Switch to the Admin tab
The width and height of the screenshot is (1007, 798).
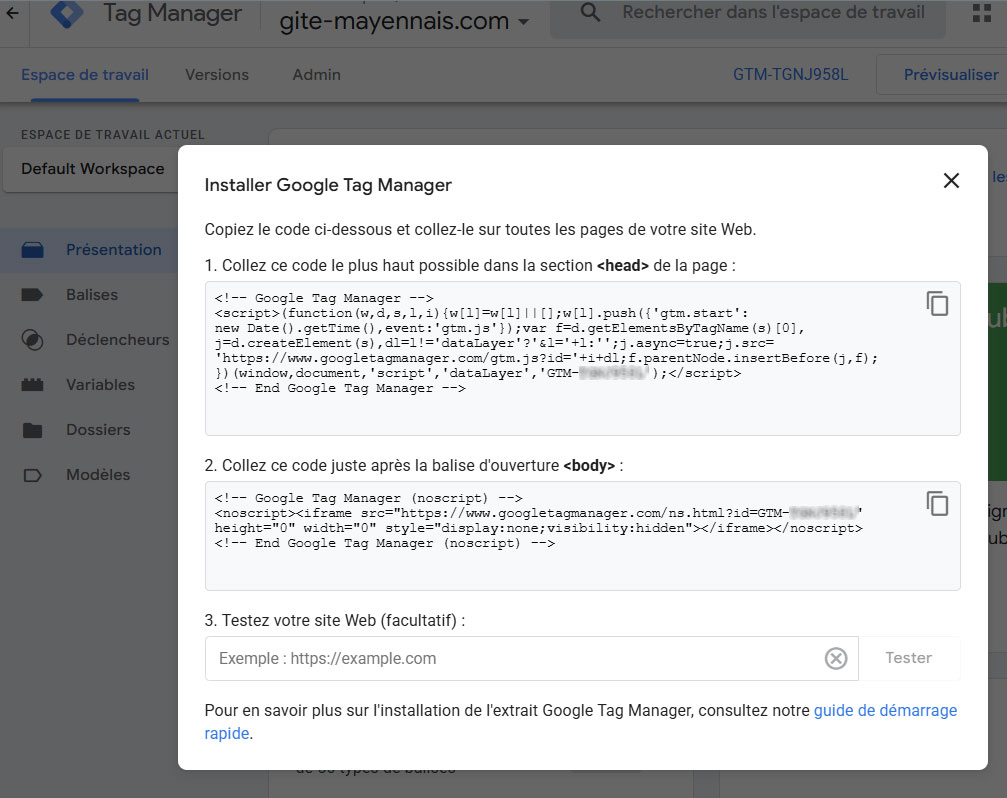click(x=316, y=75)
